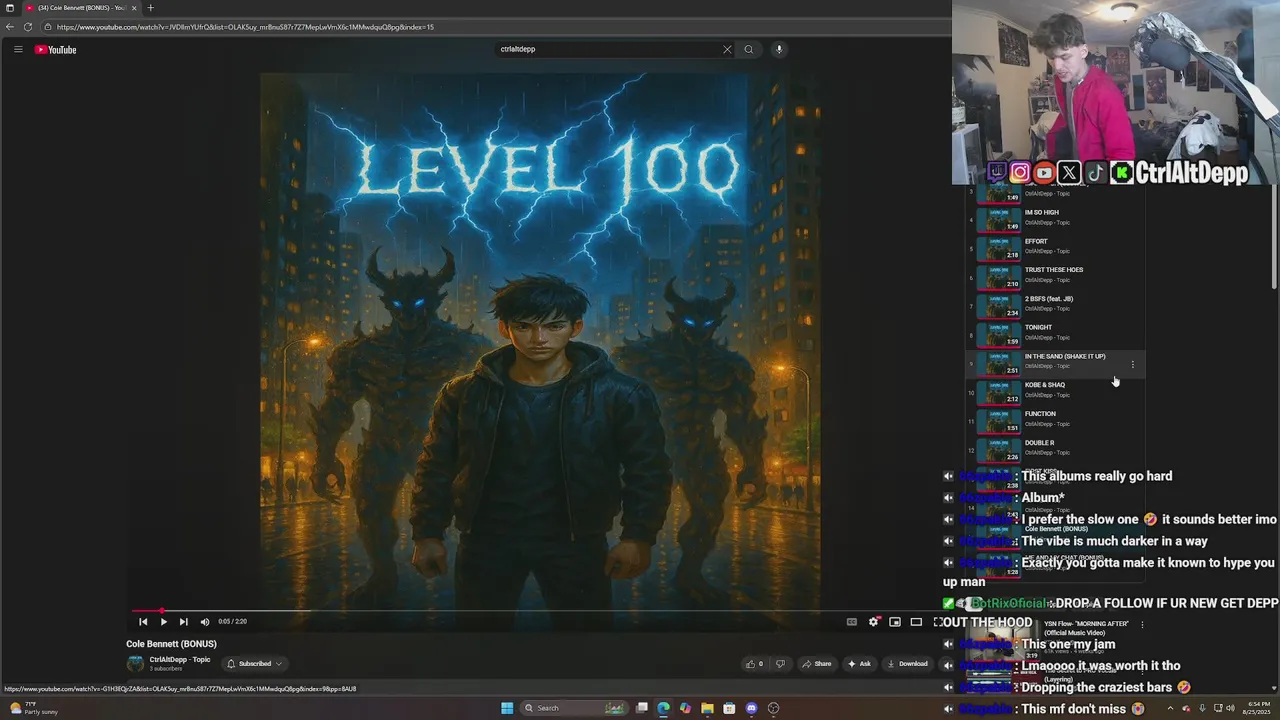Go to YouTube home via the logo
1280x720 pixels.
coord(56,49)
